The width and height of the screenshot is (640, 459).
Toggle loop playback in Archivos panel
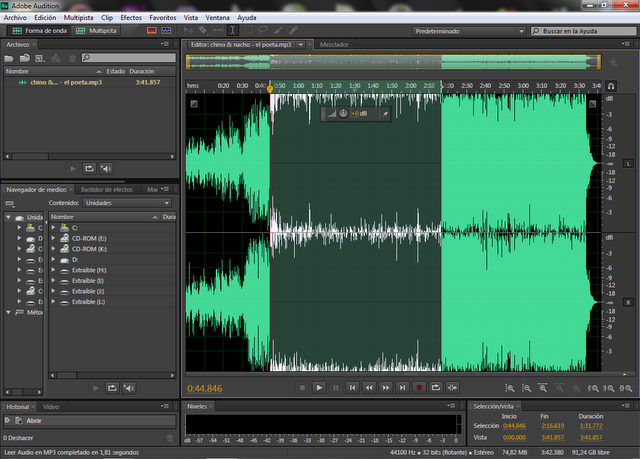[x=89, y=169]
